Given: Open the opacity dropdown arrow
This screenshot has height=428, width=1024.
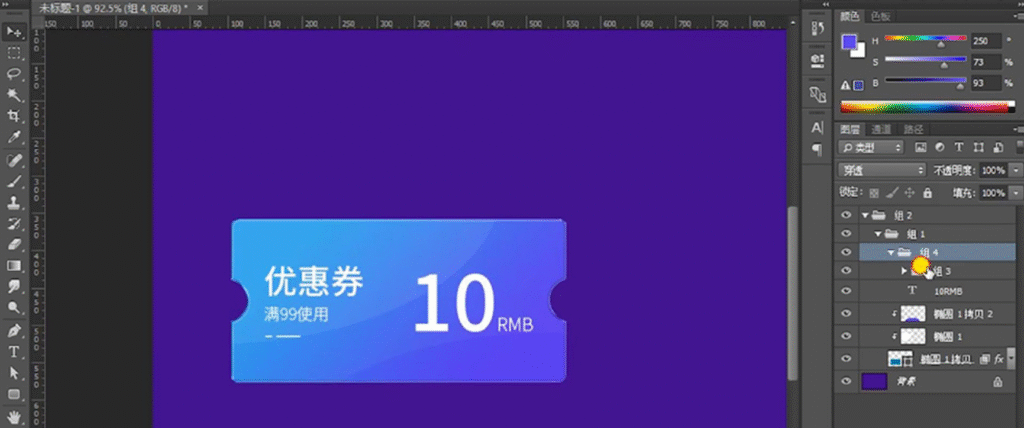Looking at the screenshot, I should (x=1015, y=171).
